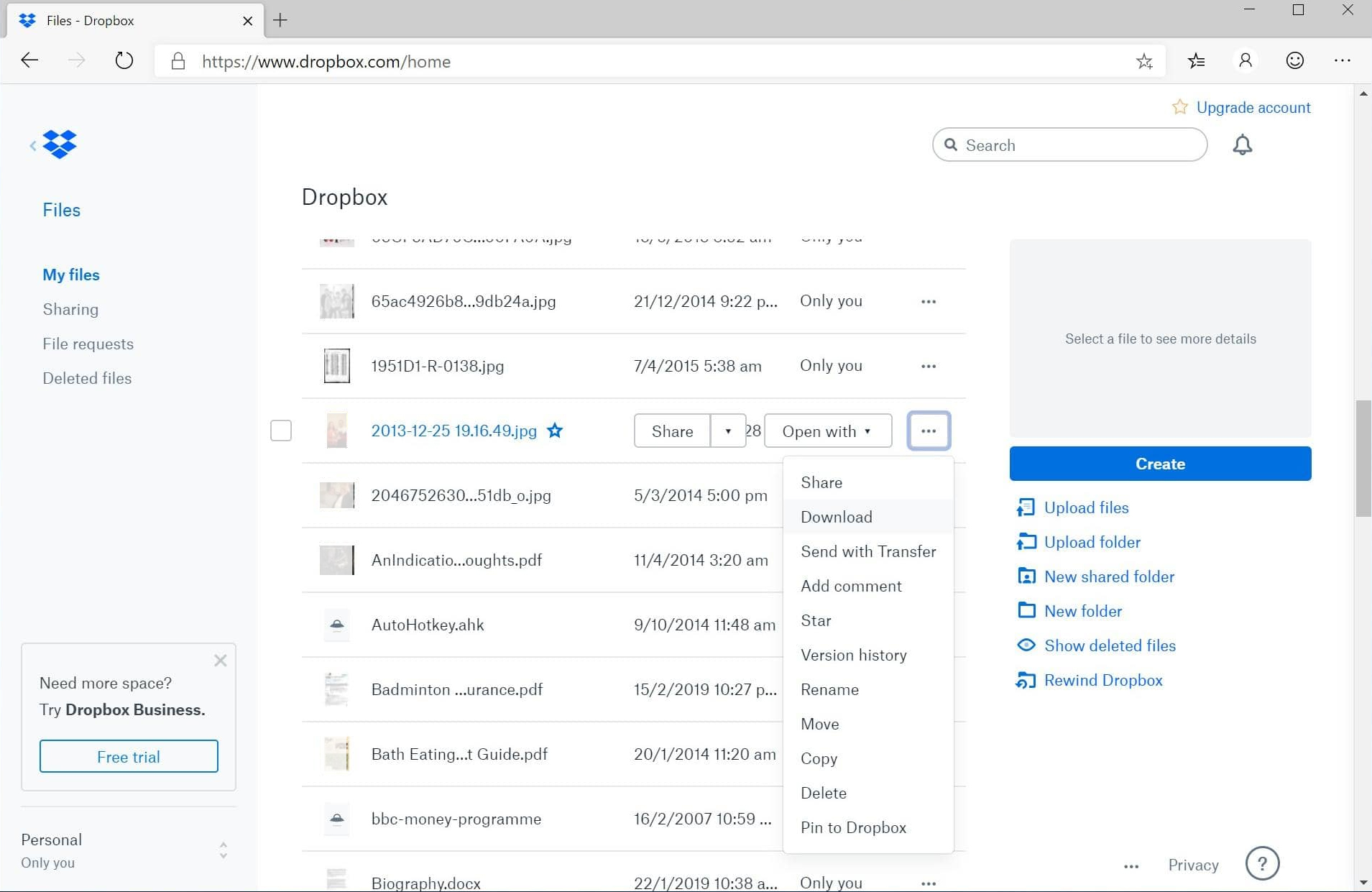
Task: Click thumbnail of 65ac4926b8...9db24a.jpg
Action: point(336,301)
